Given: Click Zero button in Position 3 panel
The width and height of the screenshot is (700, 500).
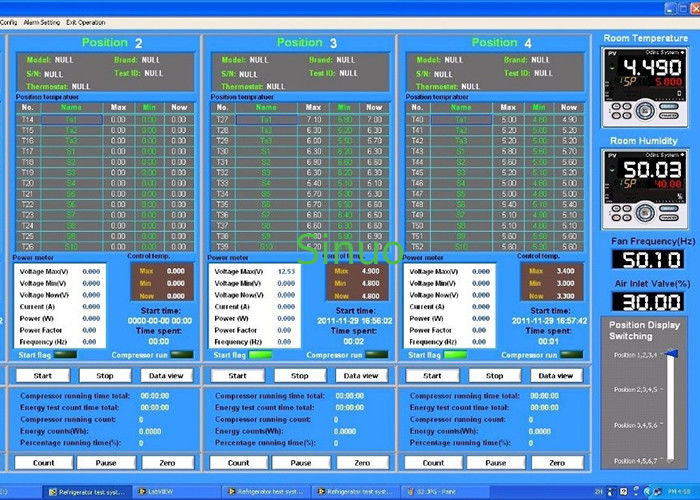Looking at the screenshot, I should (x=362, y=463).
